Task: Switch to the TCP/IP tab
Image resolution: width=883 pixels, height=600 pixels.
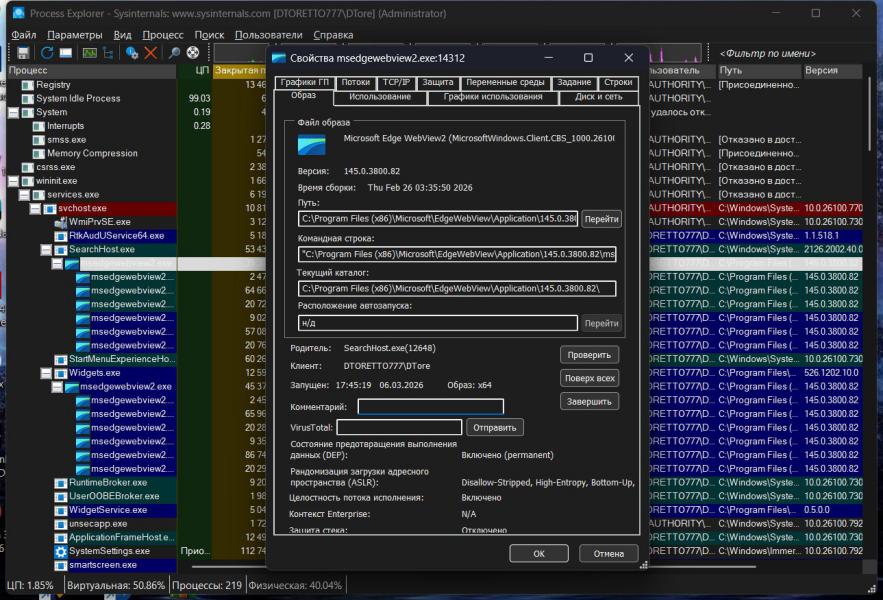Action: 396,83
